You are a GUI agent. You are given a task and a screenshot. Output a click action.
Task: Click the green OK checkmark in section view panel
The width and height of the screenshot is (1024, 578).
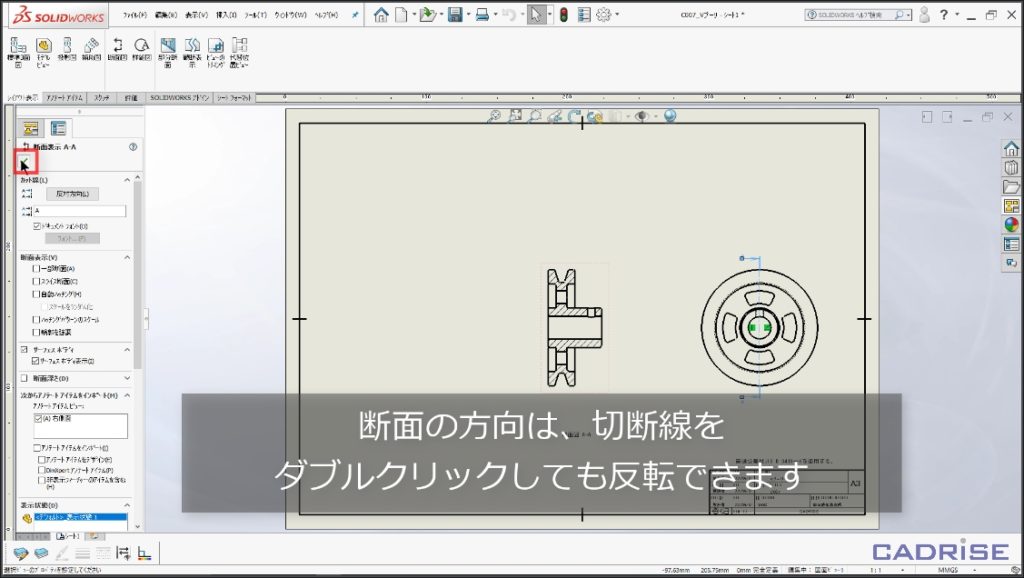point(25,162)
